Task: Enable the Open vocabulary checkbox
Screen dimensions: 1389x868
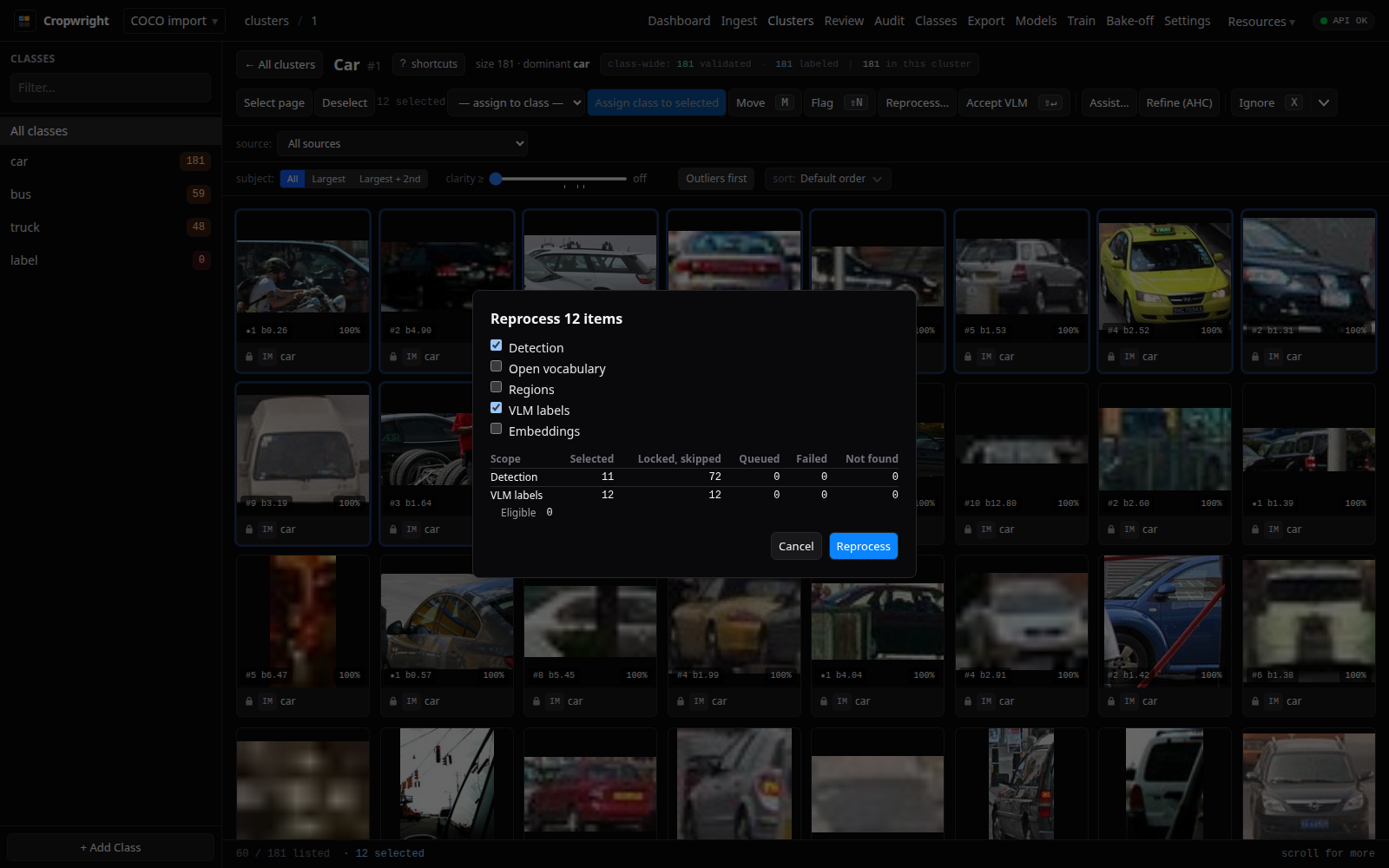Action: [497, 366]
